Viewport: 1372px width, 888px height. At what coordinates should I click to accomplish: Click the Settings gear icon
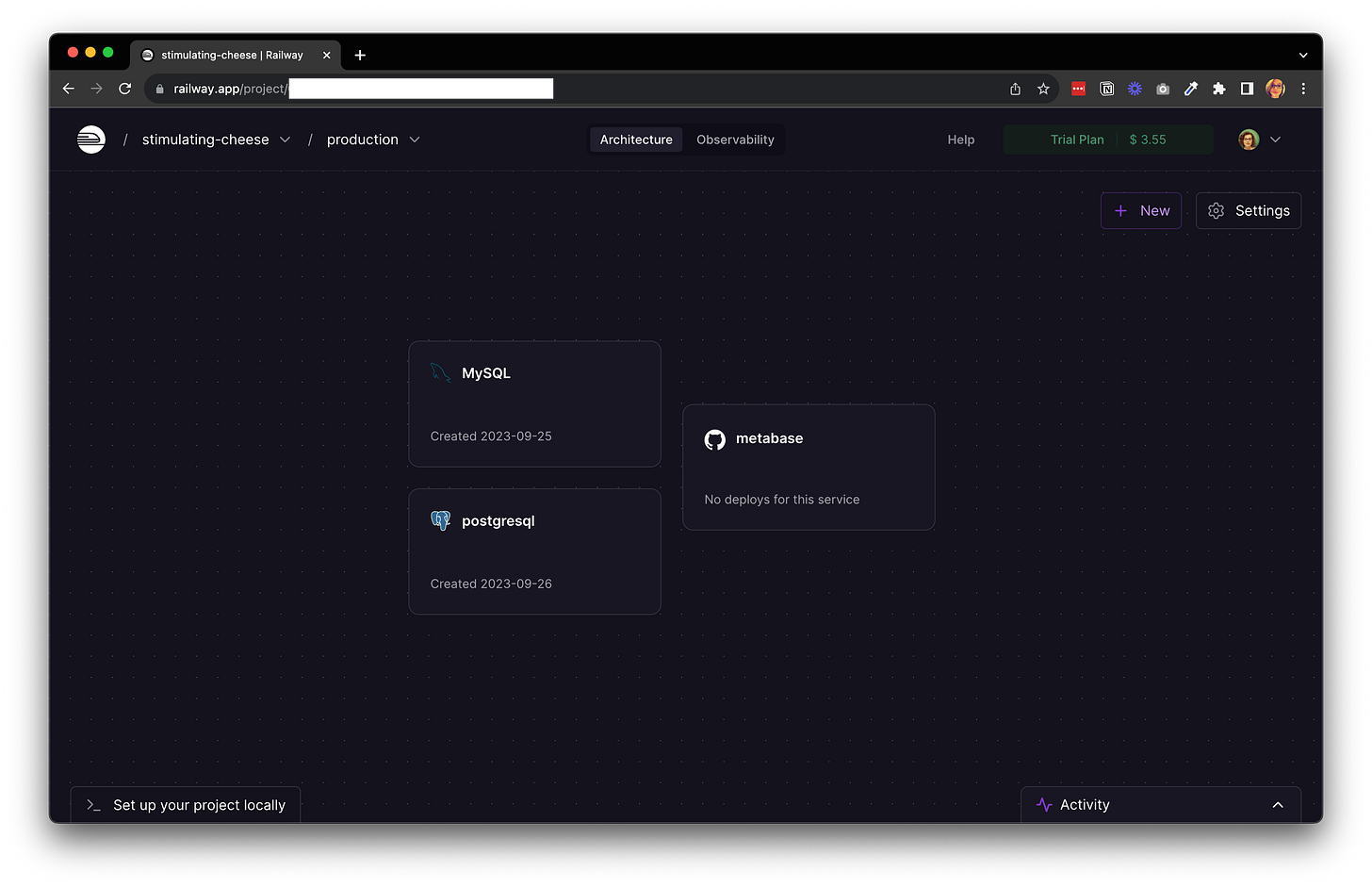[1217, 211]
